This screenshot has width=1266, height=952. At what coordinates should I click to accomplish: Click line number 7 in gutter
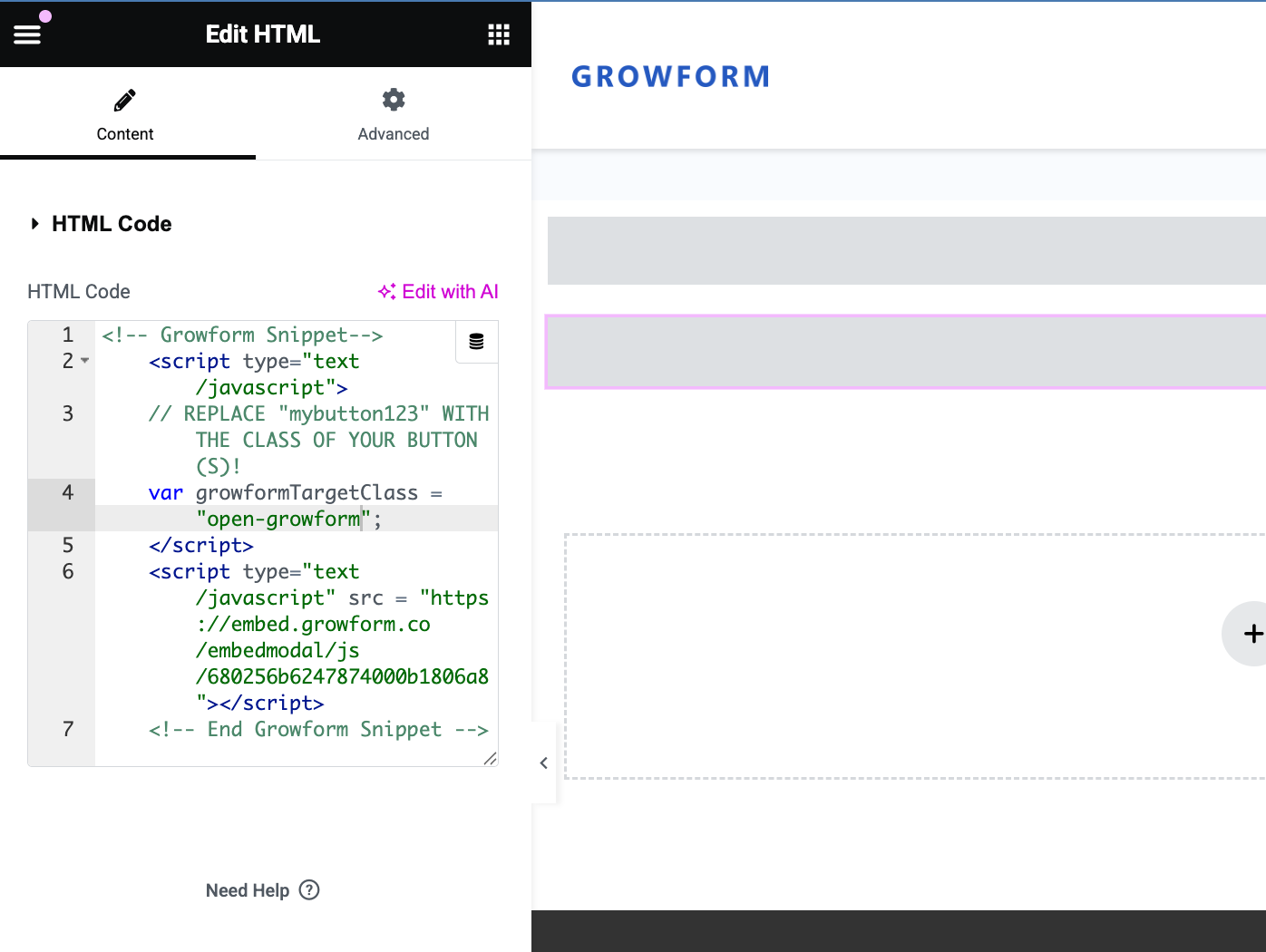pyautogui.click(x=68, y=729)
